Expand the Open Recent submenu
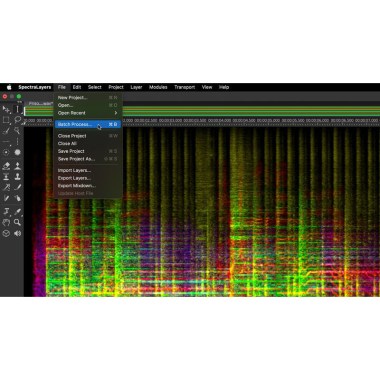This screenshot has width=380, height=380. 88,113
